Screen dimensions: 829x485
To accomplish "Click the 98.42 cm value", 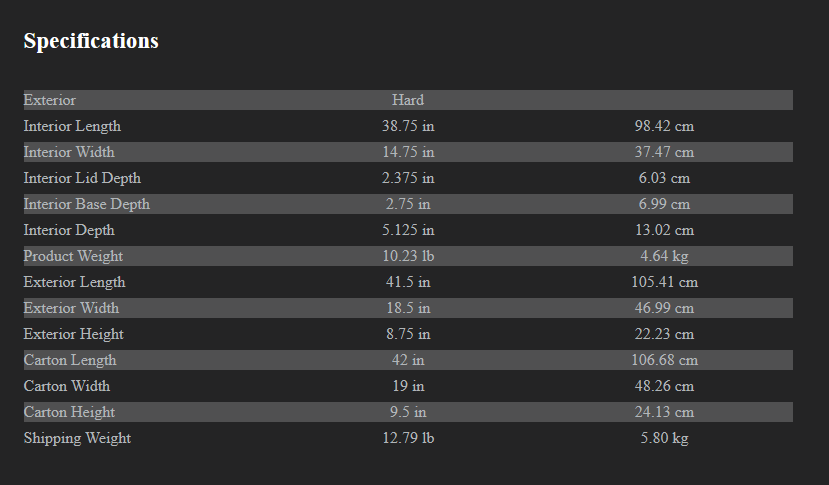I will click(x=664, y=126).
